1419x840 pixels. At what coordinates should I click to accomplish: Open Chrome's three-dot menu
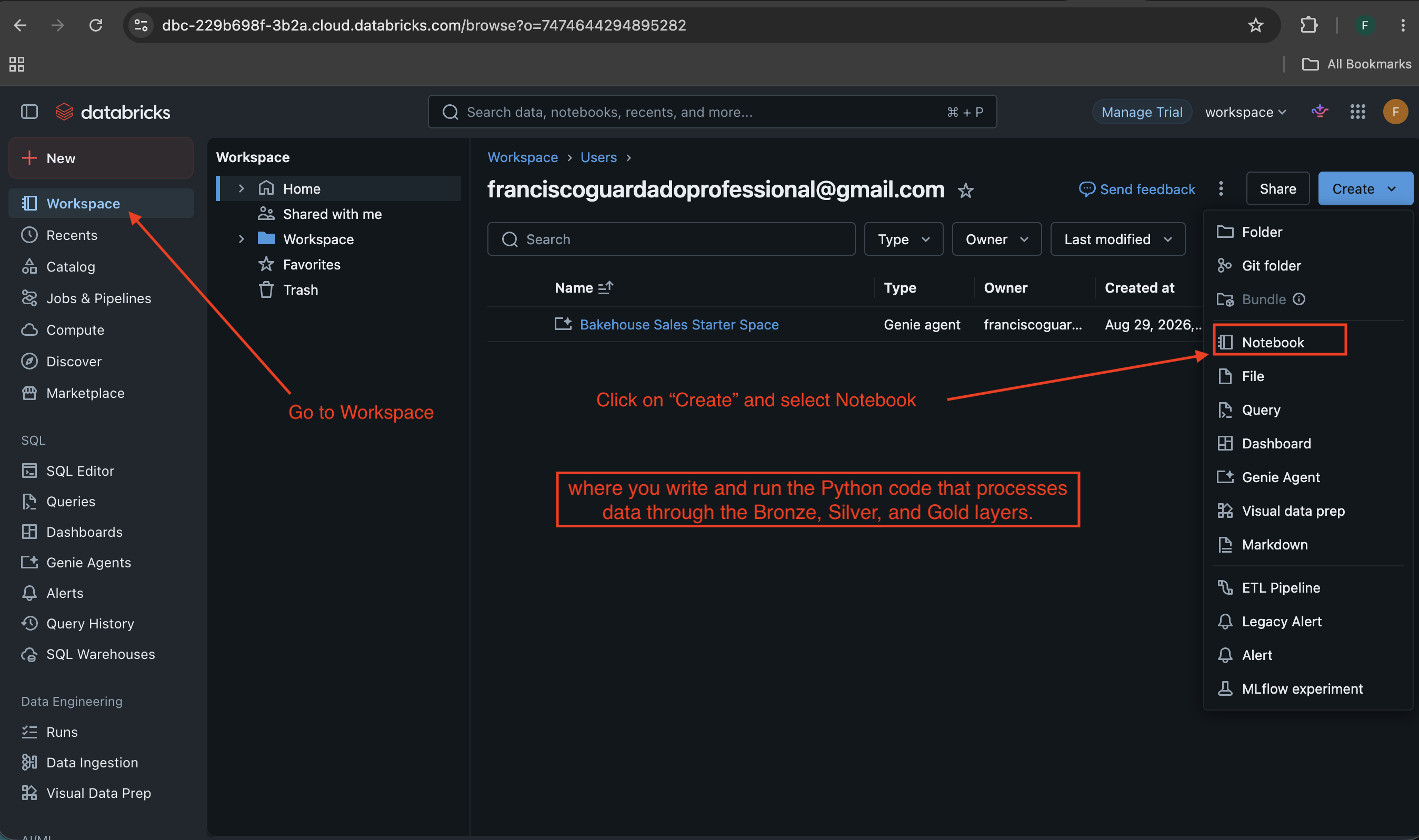1403,25
